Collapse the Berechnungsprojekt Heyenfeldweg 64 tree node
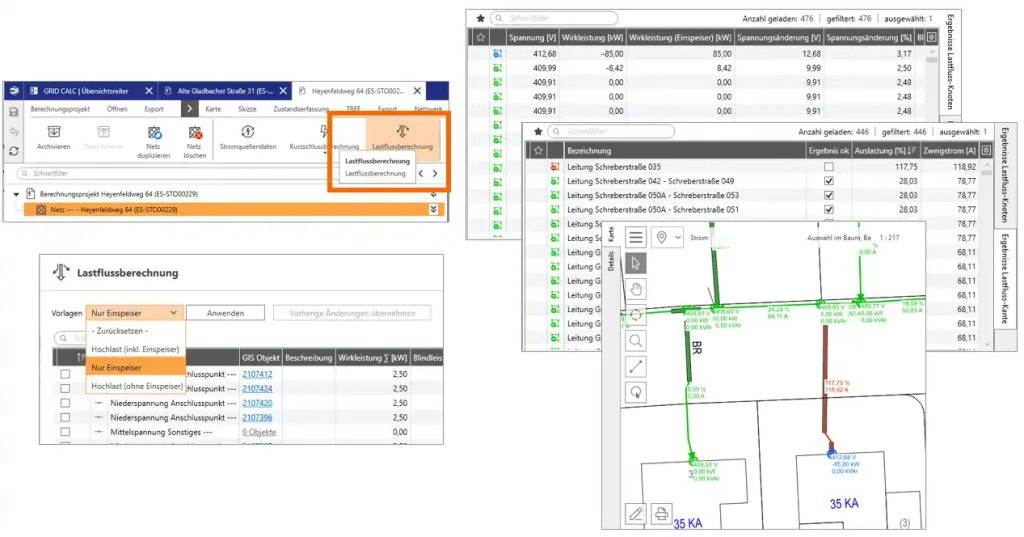This screenshot has width=1024, height=537. tap(16, 194)
